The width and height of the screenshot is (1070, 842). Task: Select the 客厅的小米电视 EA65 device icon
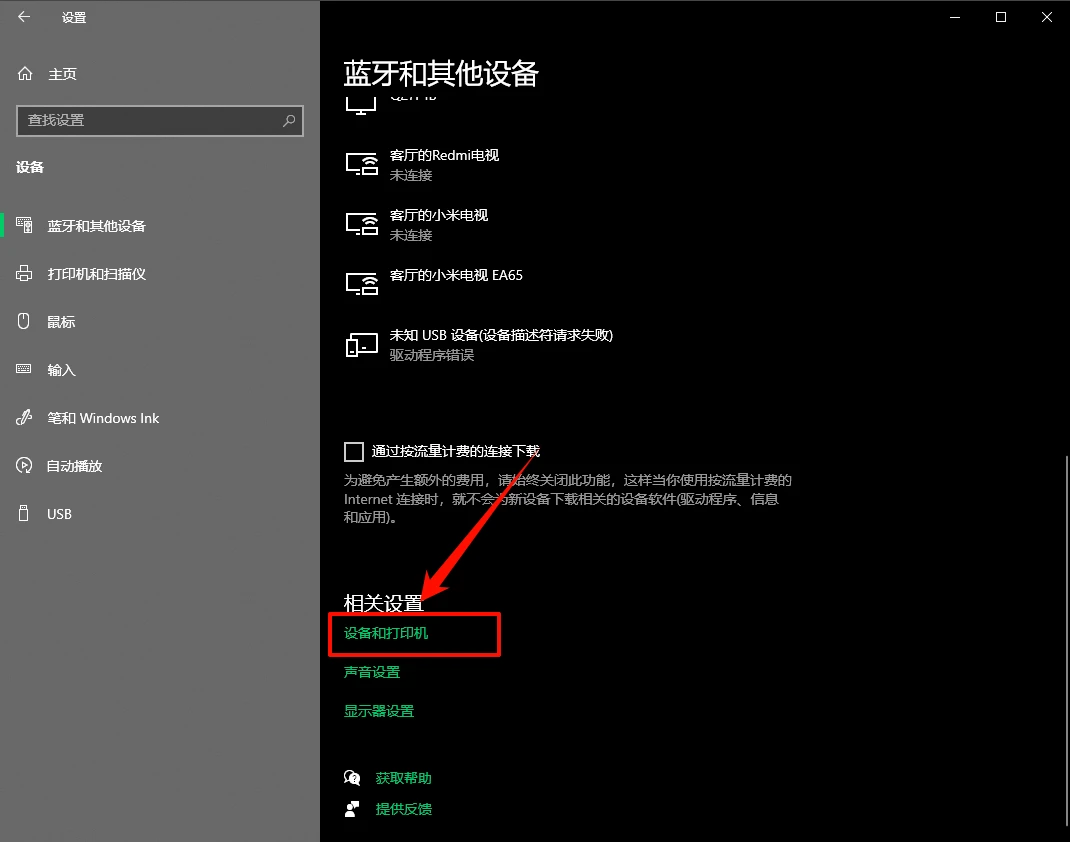362,284
